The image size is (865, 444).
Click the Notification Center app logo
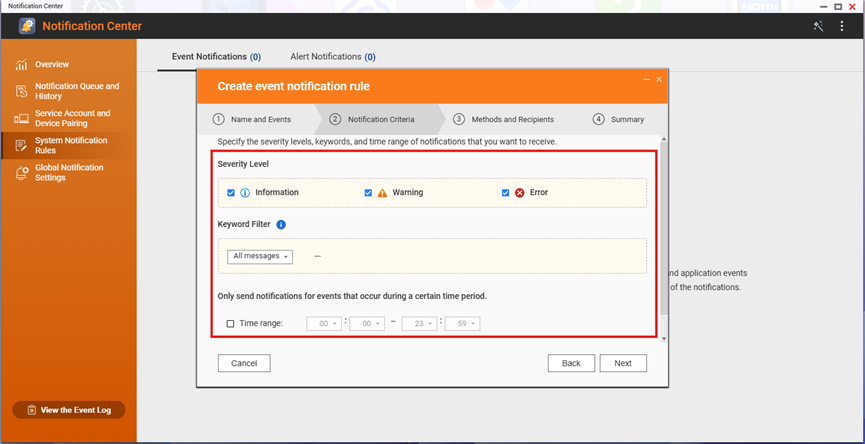point(27,26)
